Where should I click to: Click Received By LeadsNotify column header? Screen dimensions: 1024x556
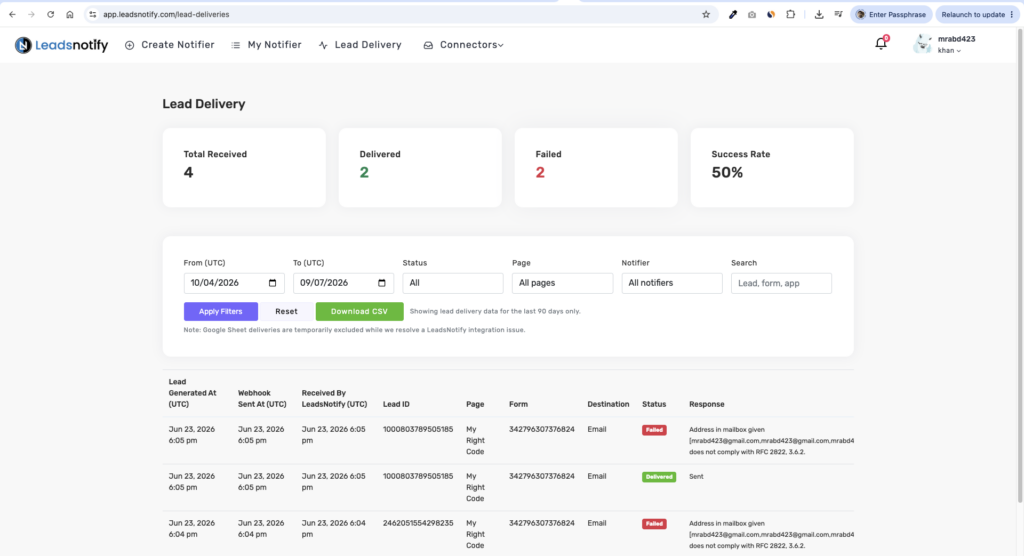tap(334, 399)
